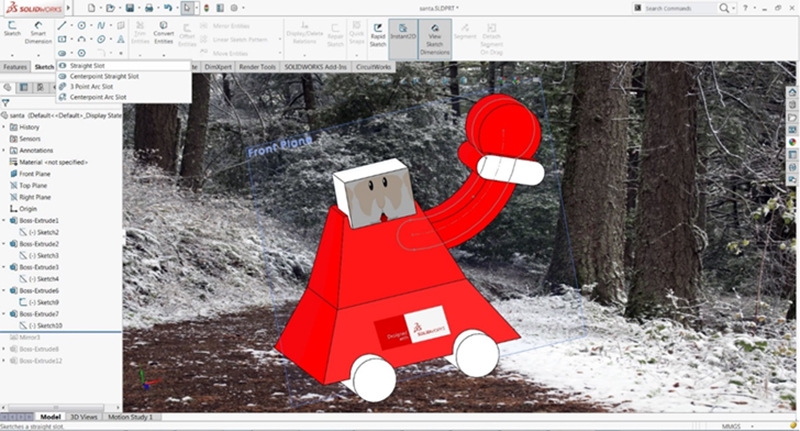Expand the SOLIDWORKS menu flyout arrow
Image resolution: width=800 pixels, height=431 pixels.
(x=69, y=8)
